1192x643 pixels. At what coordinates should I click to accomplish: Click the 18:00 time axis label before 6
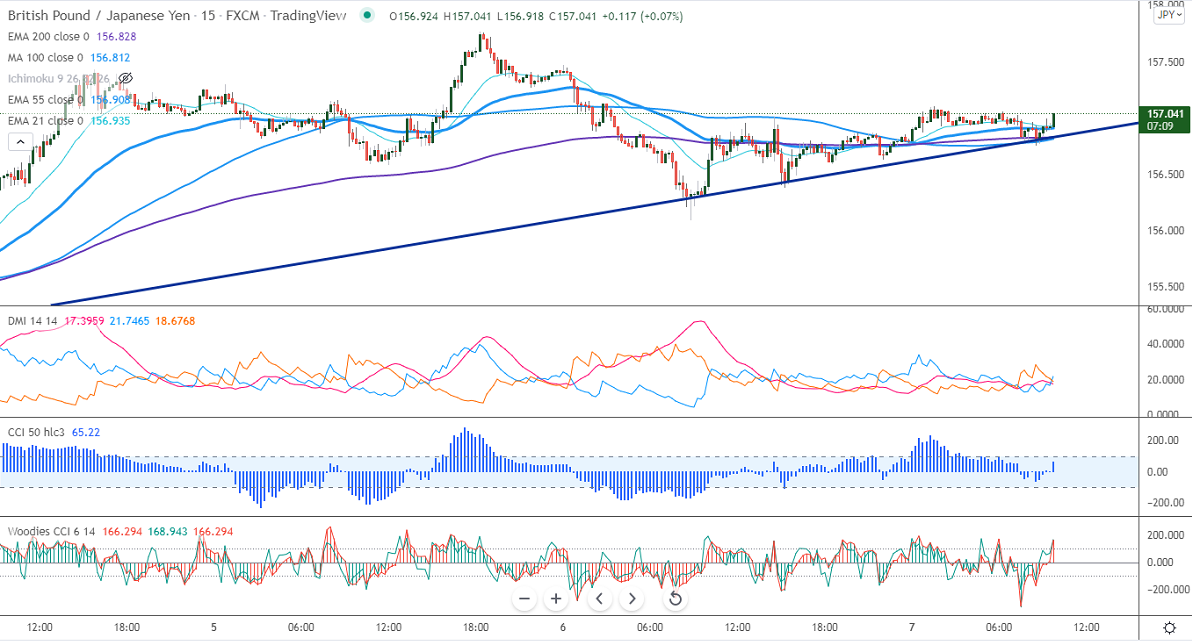[476, 628]
